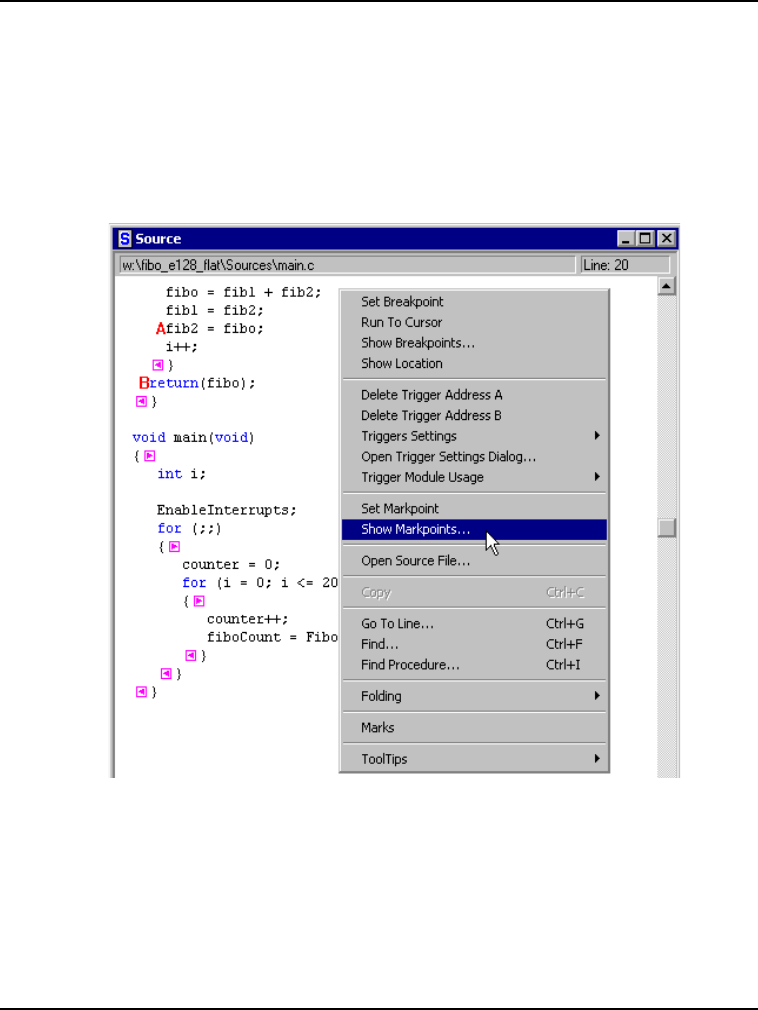The image size is (758, 1010).
Task: Minimize the Source window
Action: coord(626,239)
